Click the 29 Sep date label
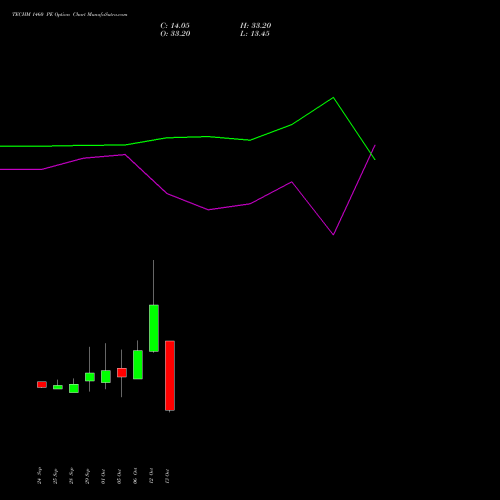Screen dimensions: 500x500 click(87, 476)
